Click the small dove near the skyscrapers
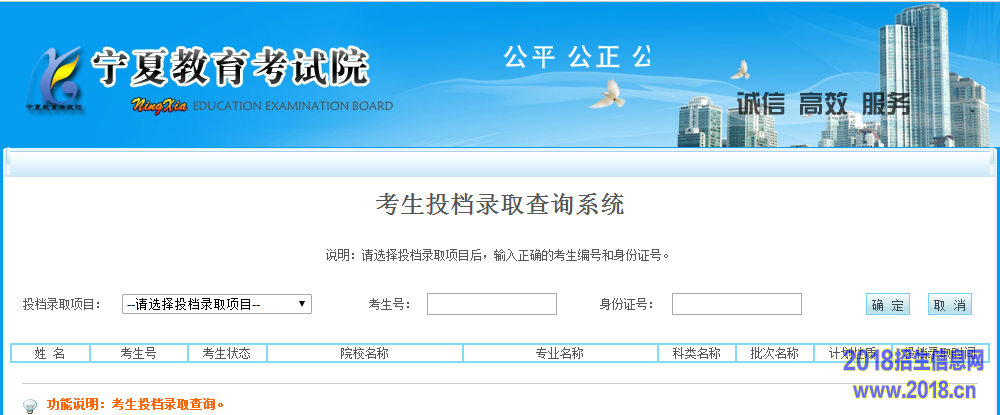Screen dimensions: 1000x415 (740, 69)
